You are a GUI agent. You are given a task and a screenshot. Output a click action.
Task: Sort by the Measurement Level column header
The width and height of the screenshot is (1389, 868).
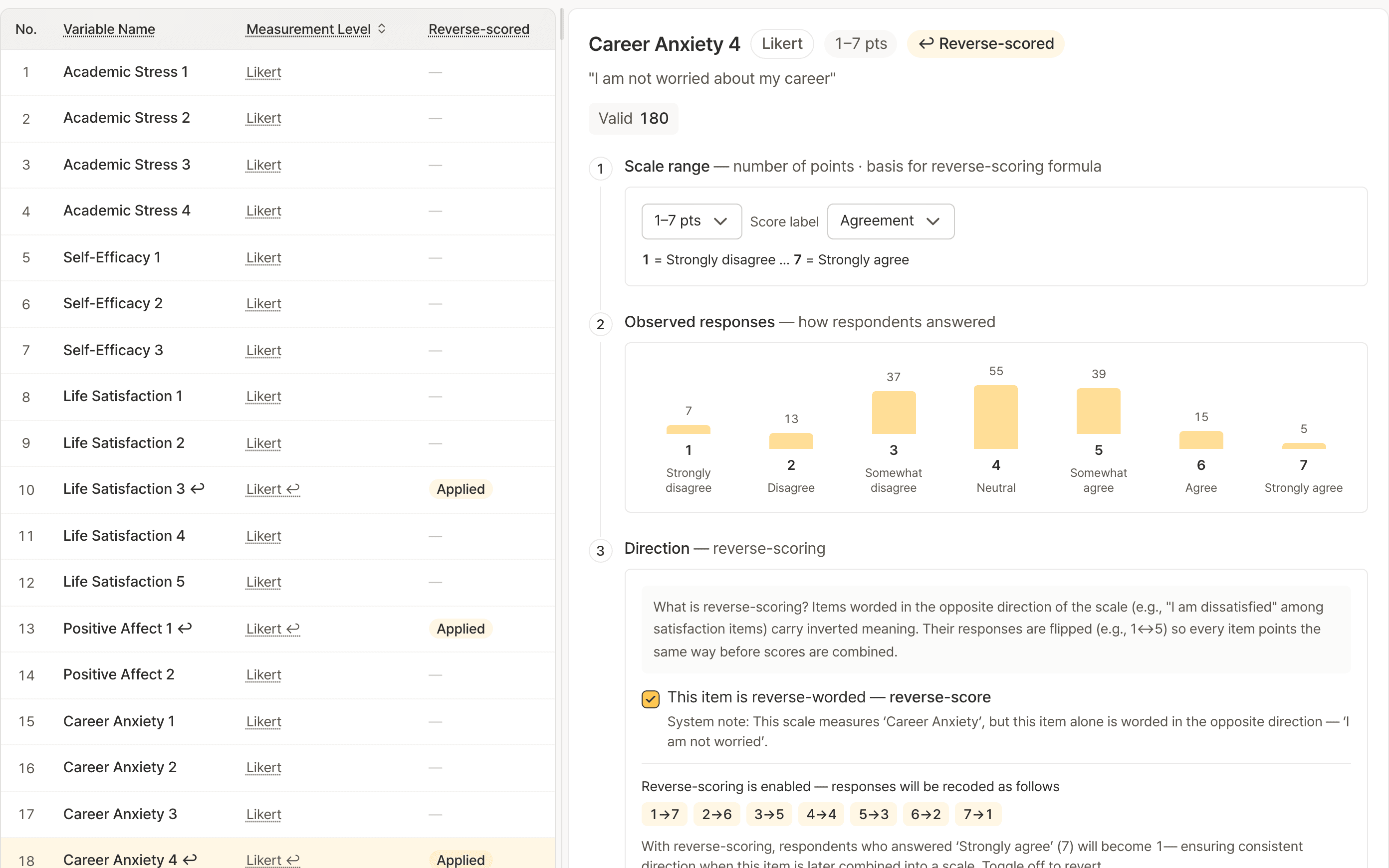pos(308,29)
